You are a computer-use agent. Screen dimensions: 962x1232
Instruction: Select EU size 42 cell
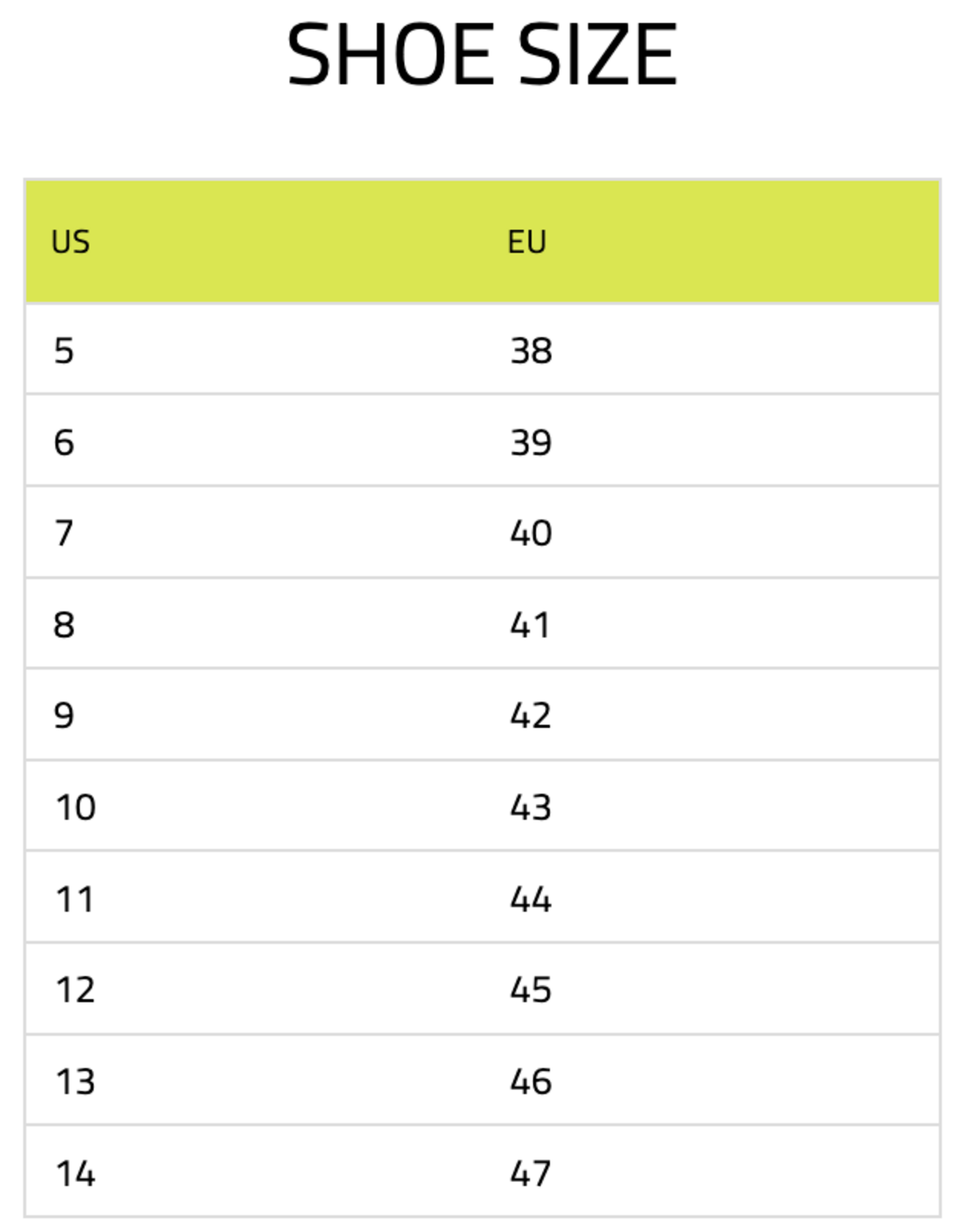point(531,715)
